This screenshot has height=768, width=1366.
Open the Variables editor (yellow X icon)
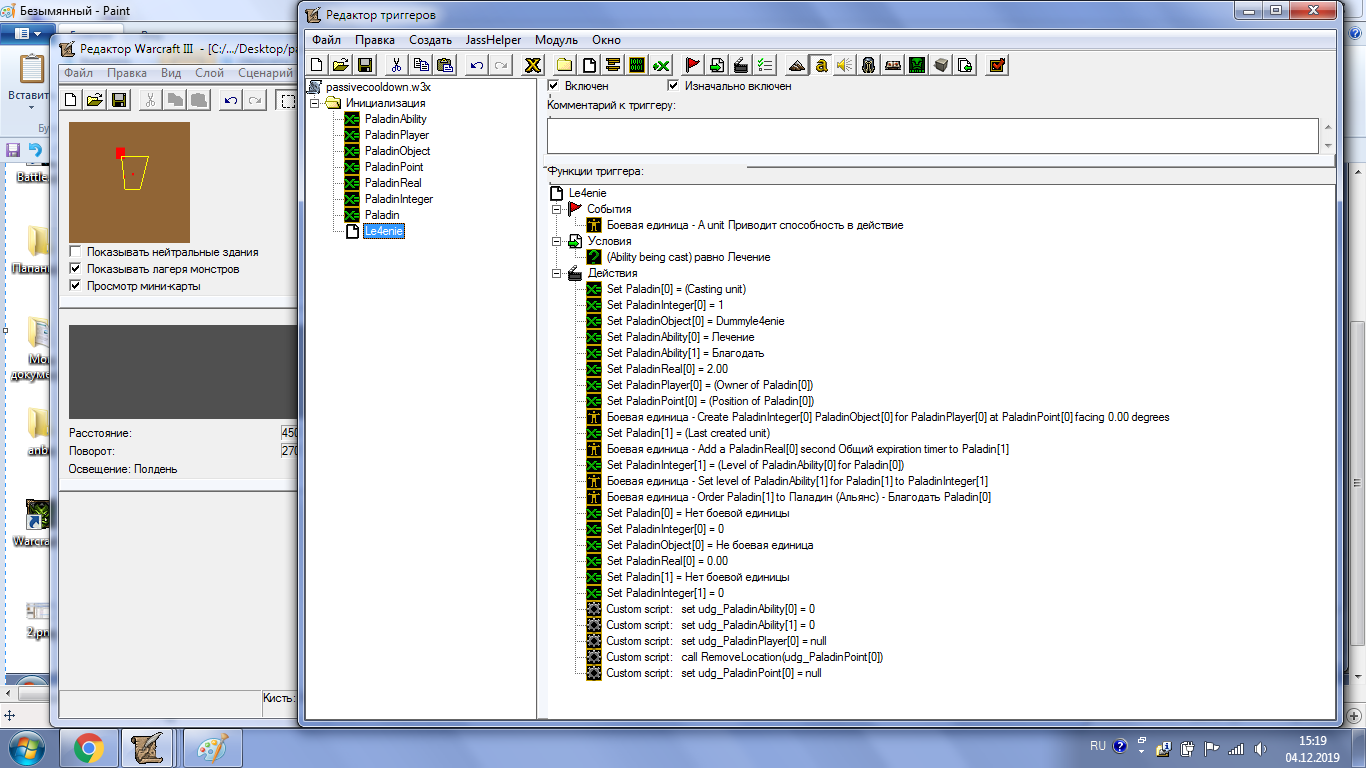533,65
